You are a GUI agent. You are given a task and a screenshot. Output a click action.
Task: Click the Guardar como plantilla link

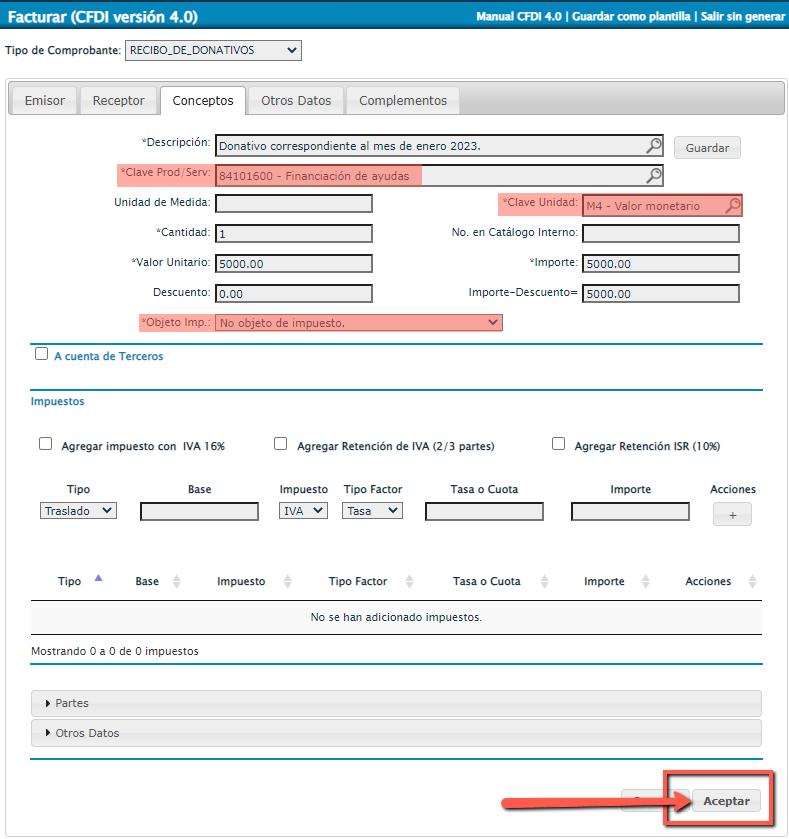[x=631, y=17]
